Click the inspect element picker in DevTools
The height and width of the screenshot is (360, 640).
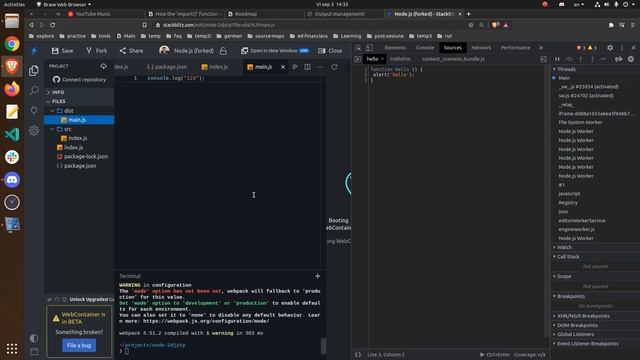tap(358, 48)
